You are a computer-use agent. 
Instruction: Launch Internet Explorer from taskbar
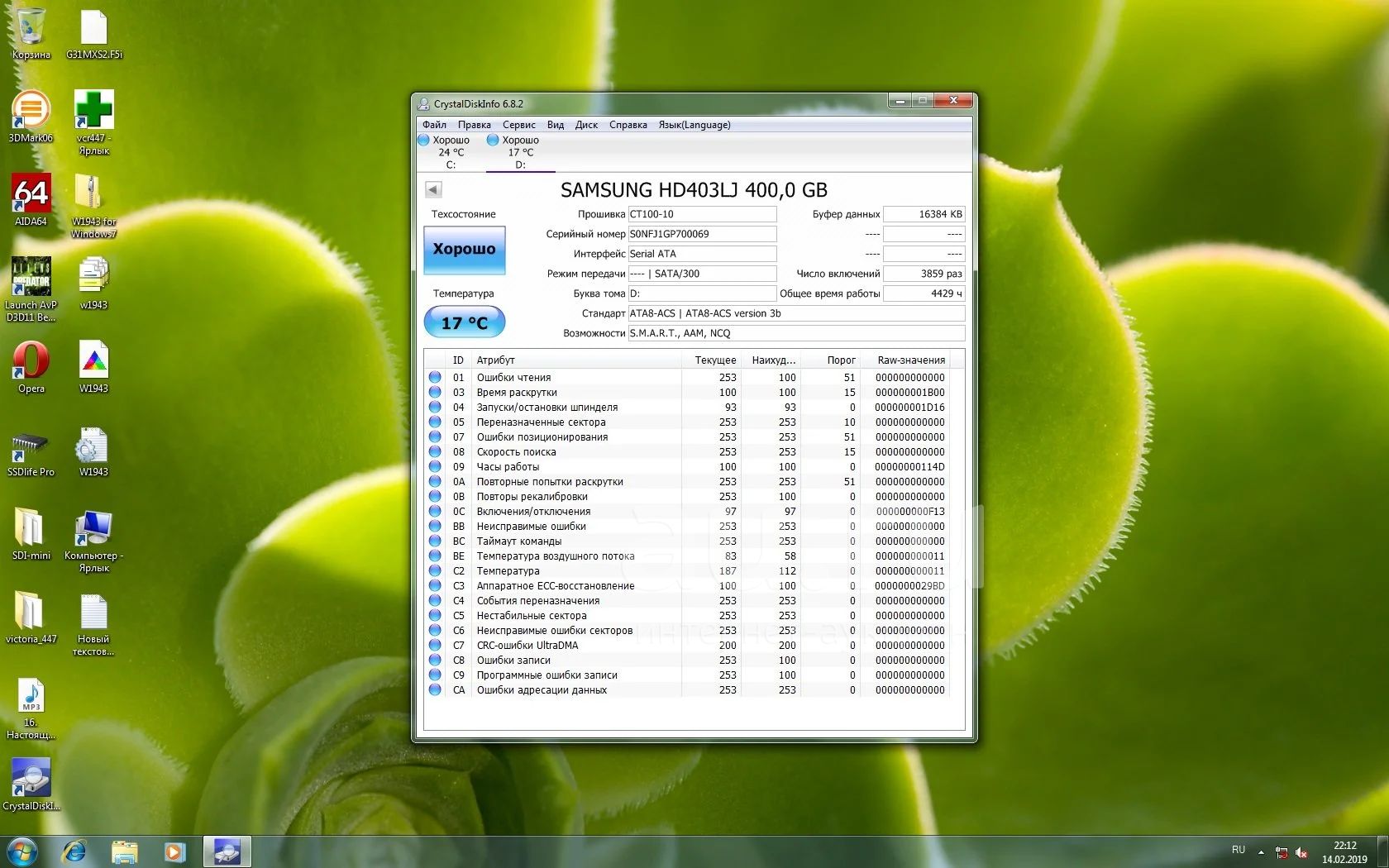point(74,851)
